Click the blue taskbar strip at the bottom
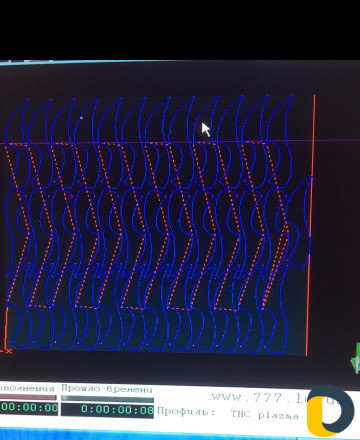The width and height of the screenshot is (360, 440). point(180,434)
